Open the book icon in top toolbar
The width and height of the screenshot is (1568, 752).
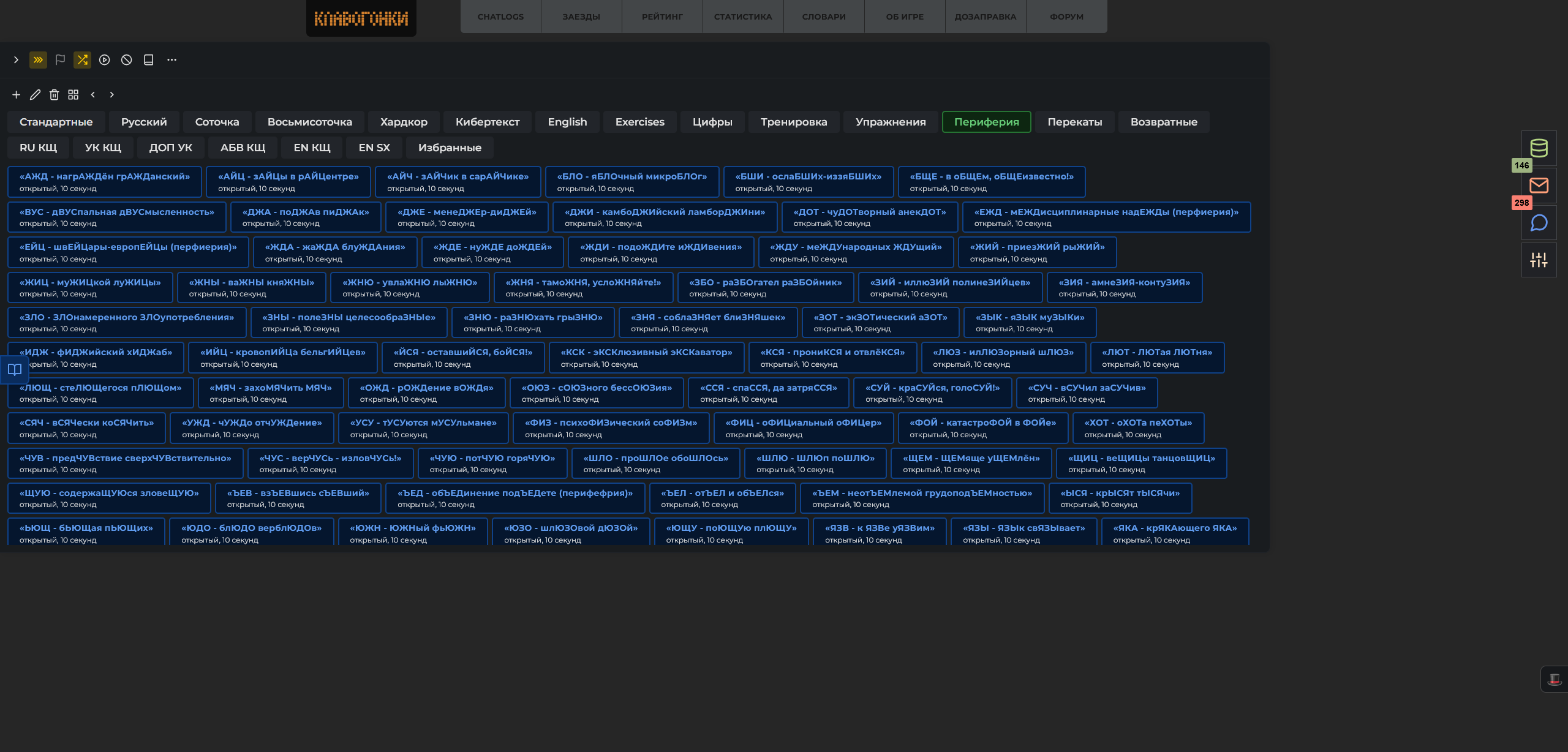tap(148, 60)
